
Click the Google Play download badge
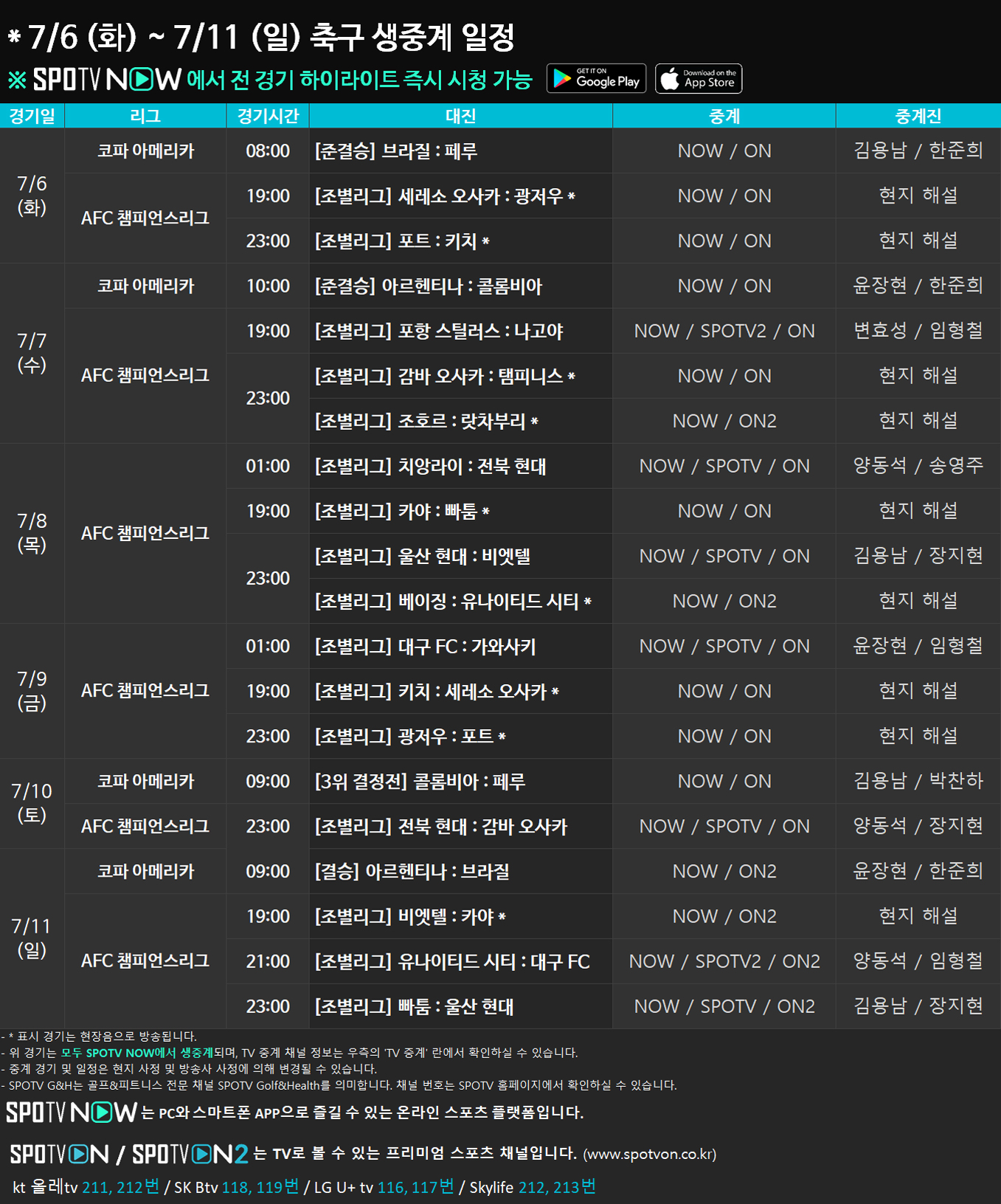[596, 79]
